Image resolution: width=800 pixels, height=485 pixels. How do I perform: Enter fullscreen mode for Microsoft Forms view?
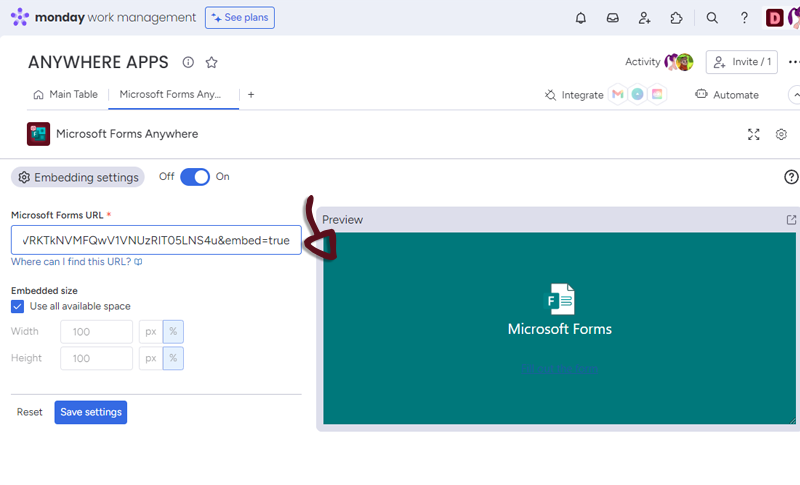tap(754, 134)
